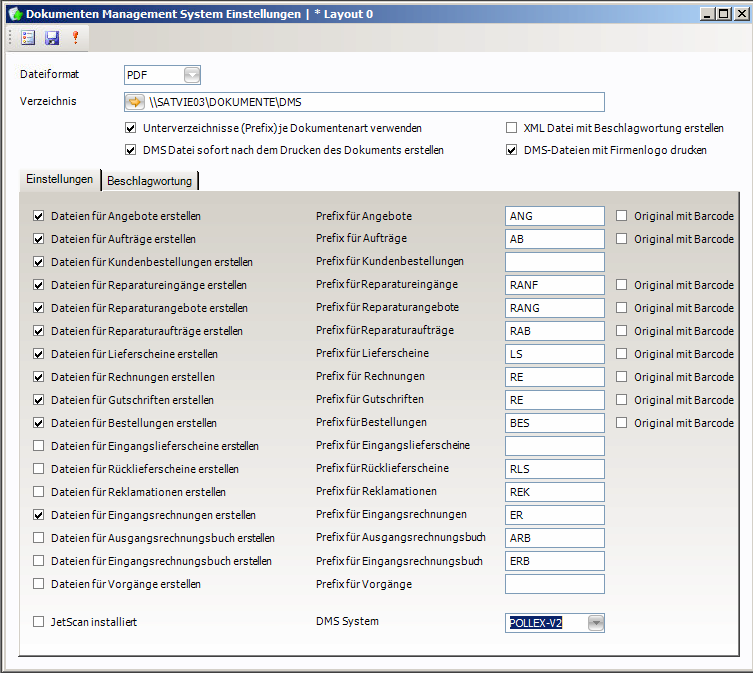Check Original mit Barcode for Lieferscheine

[622, 354]
